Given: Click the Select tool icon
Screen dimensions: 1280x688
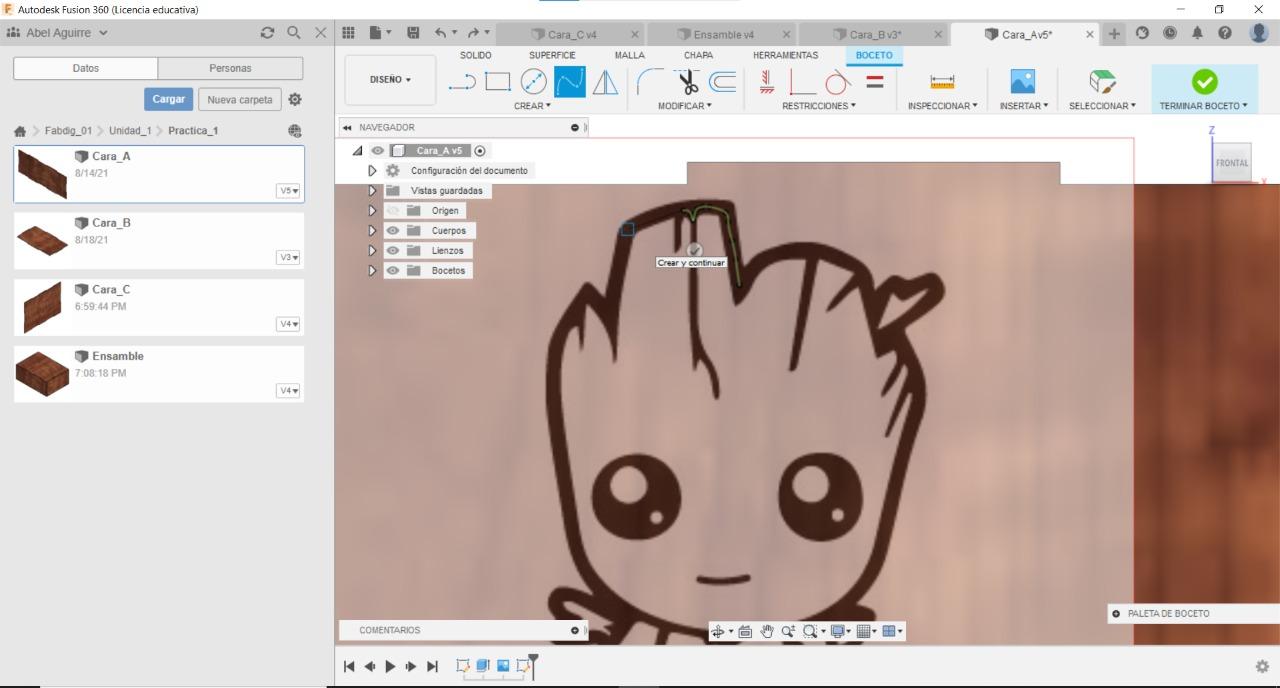Looking at the screenshot, I should (x=1102, y=82).
